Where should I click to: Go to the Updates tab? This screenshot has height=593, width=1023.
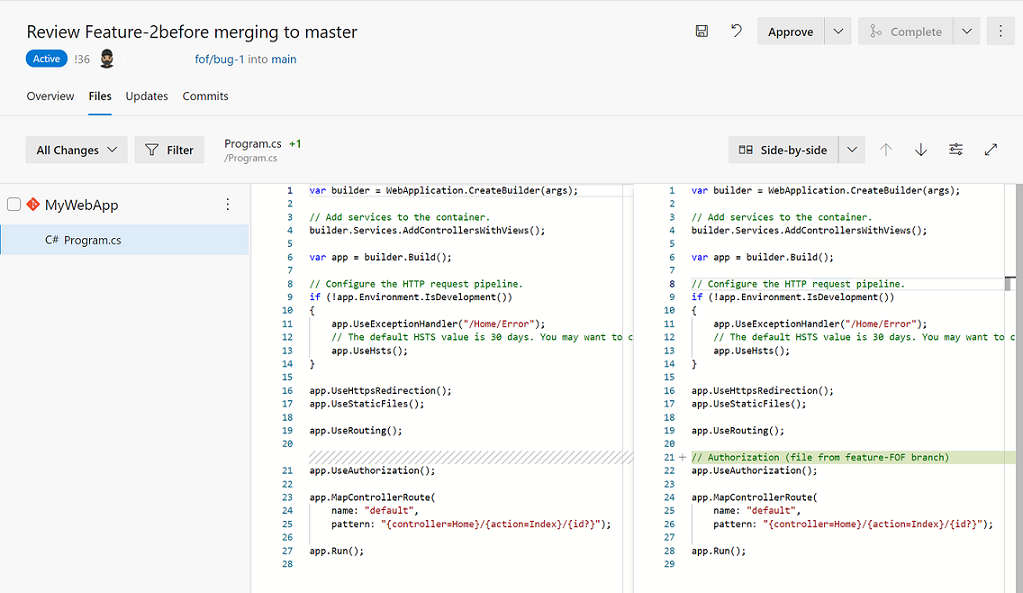click(147, 96)
